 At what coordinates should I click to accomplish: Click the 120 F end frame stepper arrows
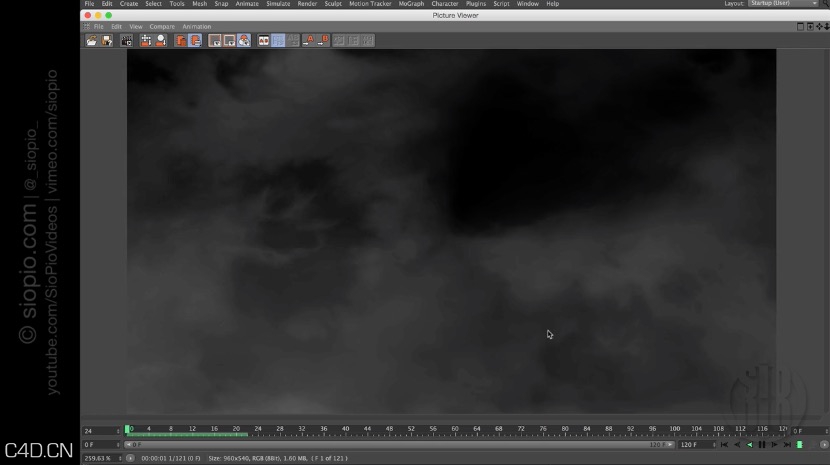(714, 445)
